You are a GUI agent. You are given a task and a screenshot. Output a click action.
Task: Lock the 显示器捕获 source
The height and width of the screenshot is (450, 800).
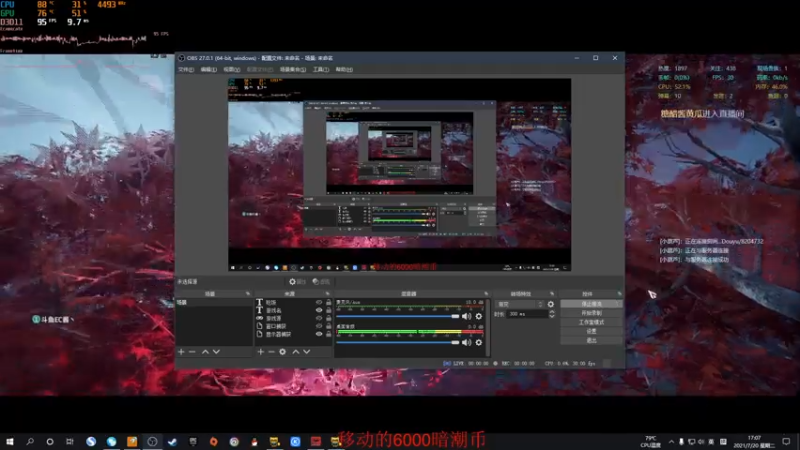(329, 334)
